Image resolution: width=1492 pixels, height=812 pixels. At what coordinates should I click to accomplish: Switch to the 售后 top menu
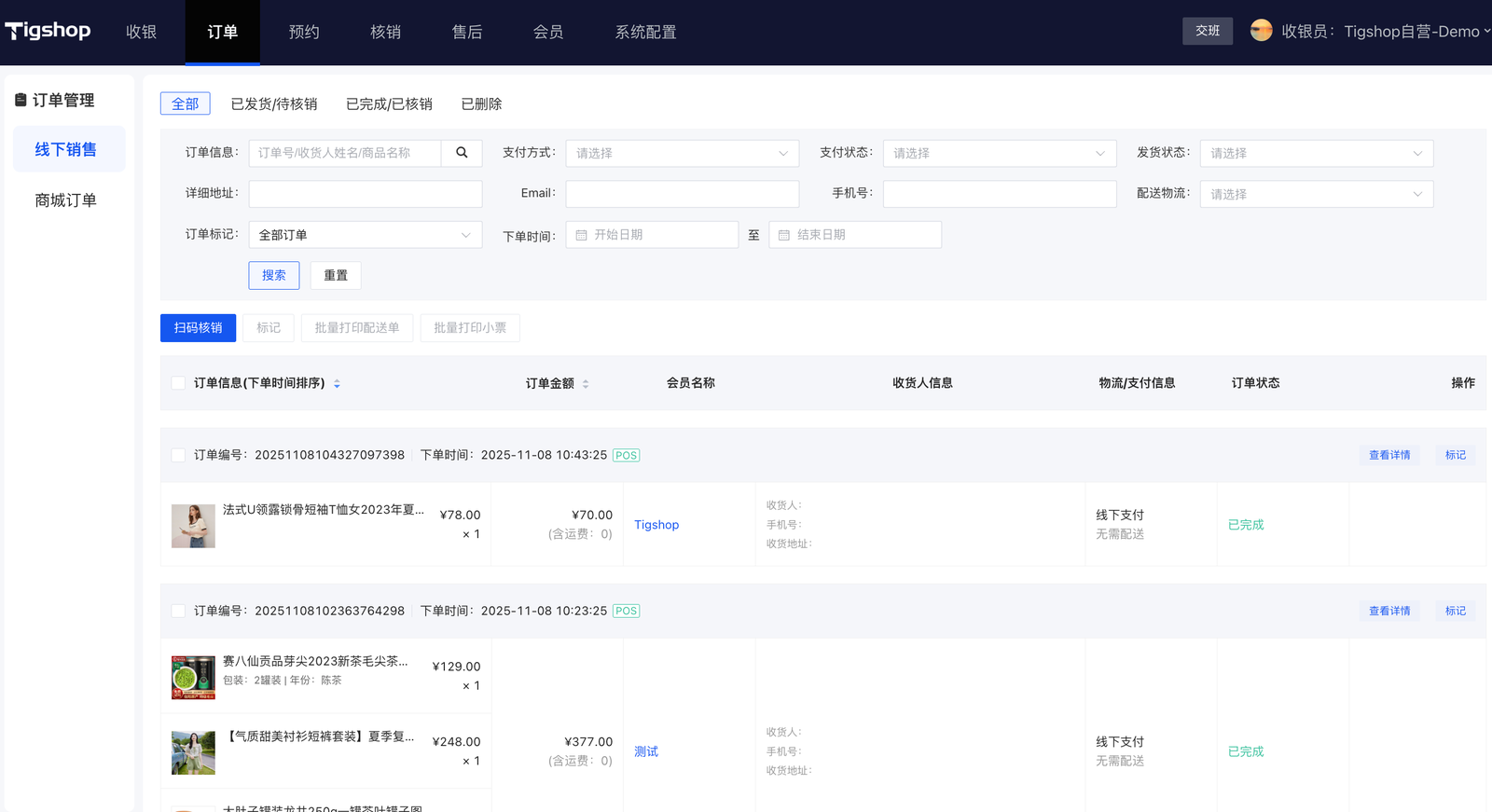point(467,32)
